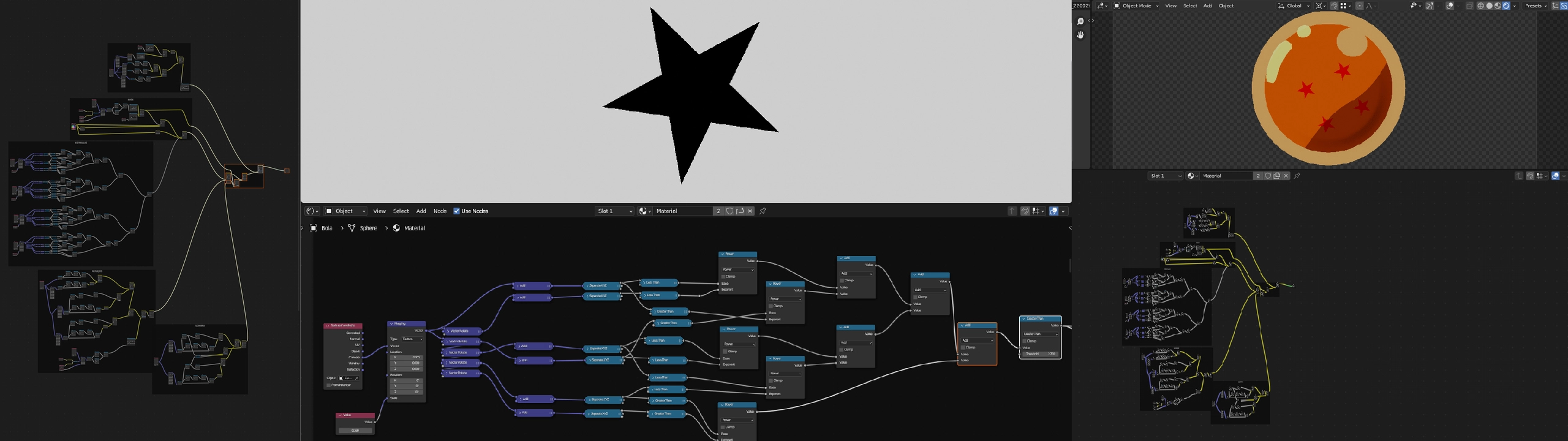Click the Texture Coordinate node header

(x=343, y=326)
